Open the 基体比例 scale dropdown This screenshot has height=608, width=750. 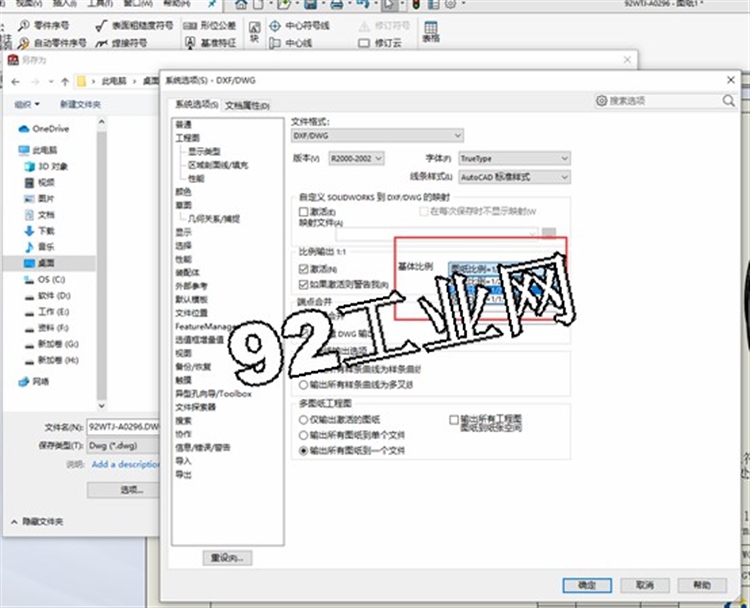(506, 269)
